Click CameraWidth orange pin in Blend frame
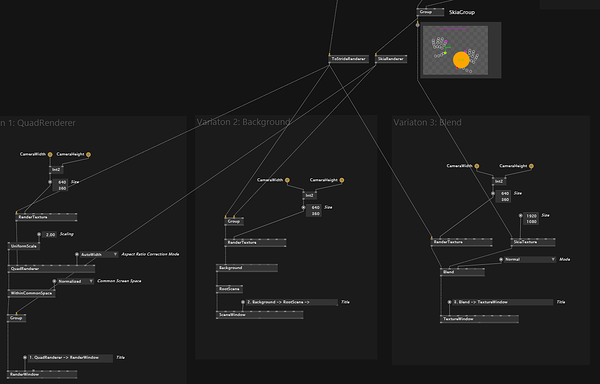Viewport: 600px width, 384px height. point(477,166)
